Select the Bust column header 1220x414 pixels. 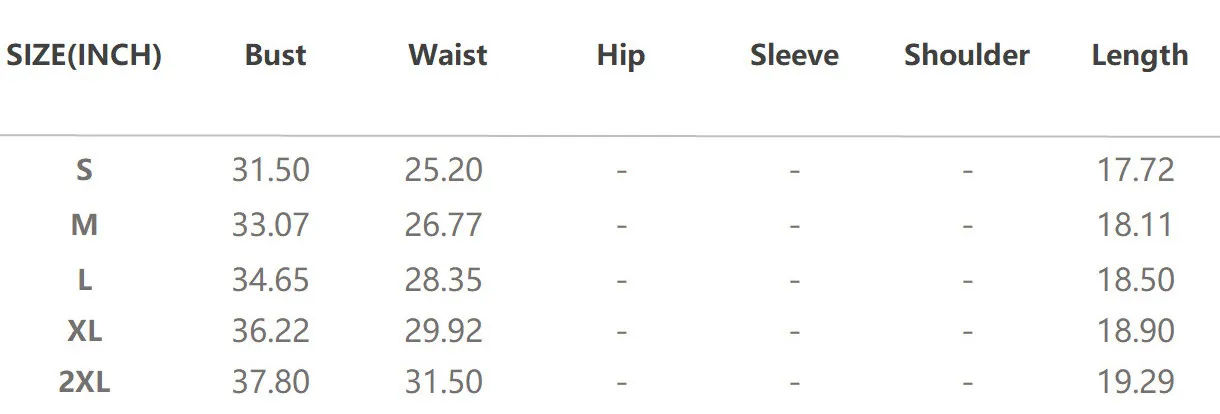coord(275,55)
